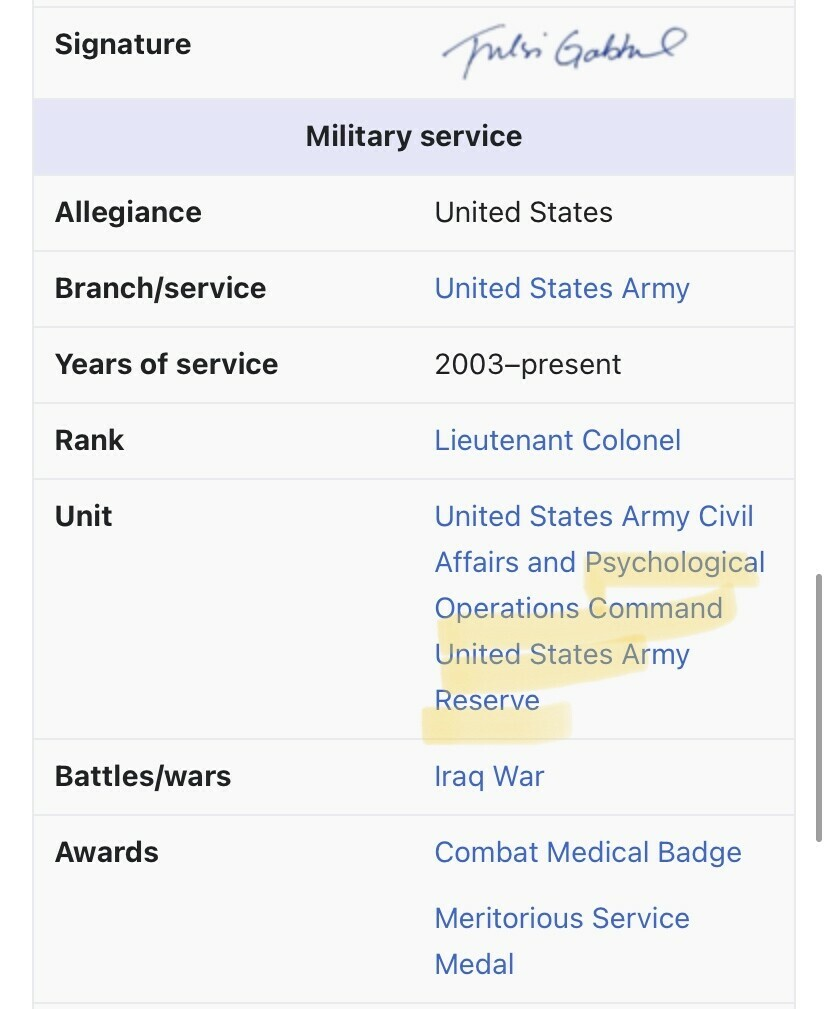Open the Meritorious Service Medal link
This screenshot has height=1009, width=828.
pyautogui.click(x=562, y=919)
